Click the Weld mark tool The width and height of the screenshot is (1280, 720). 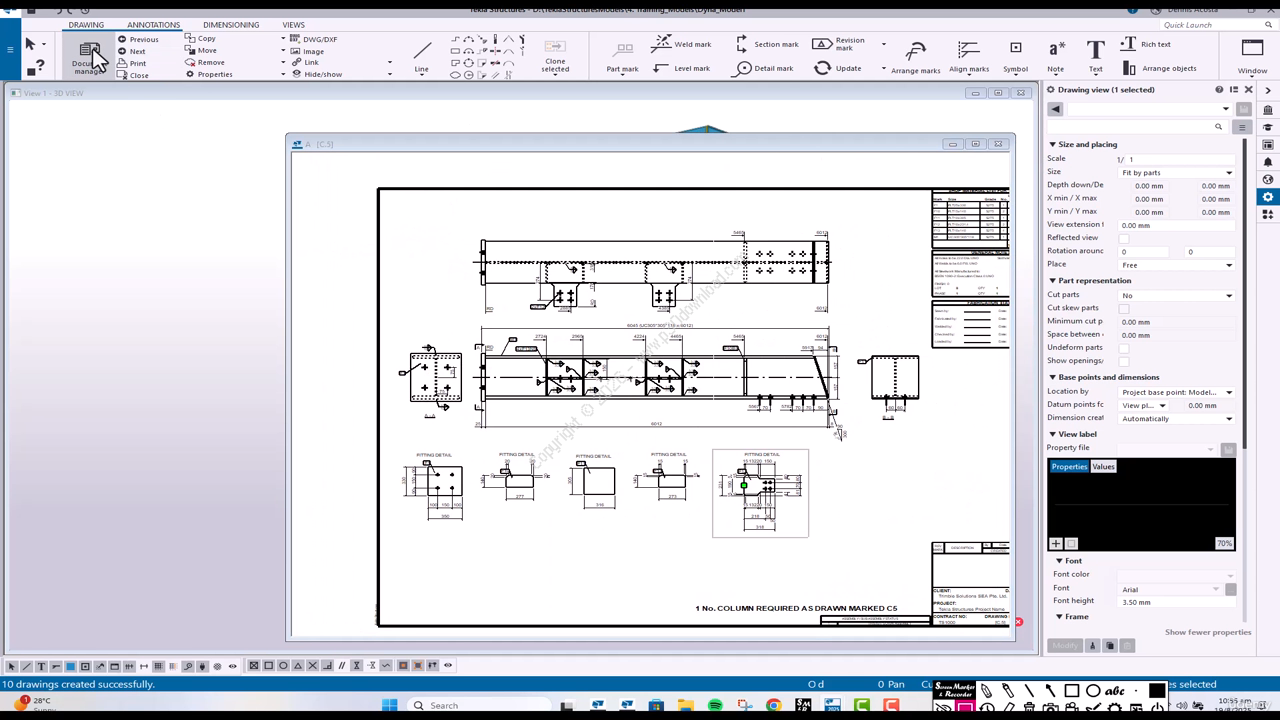tap(681, 44)
